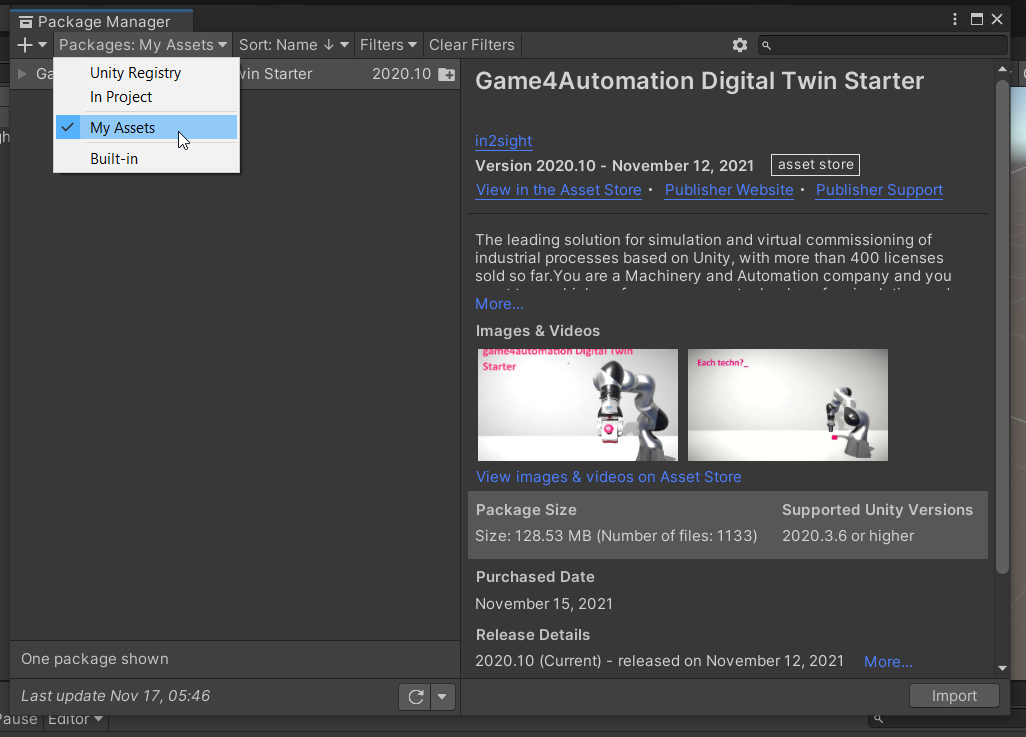Screen dimensions: 1026x737
Task: Click the scroll down arrow in details
Action: pos(1002,668)
